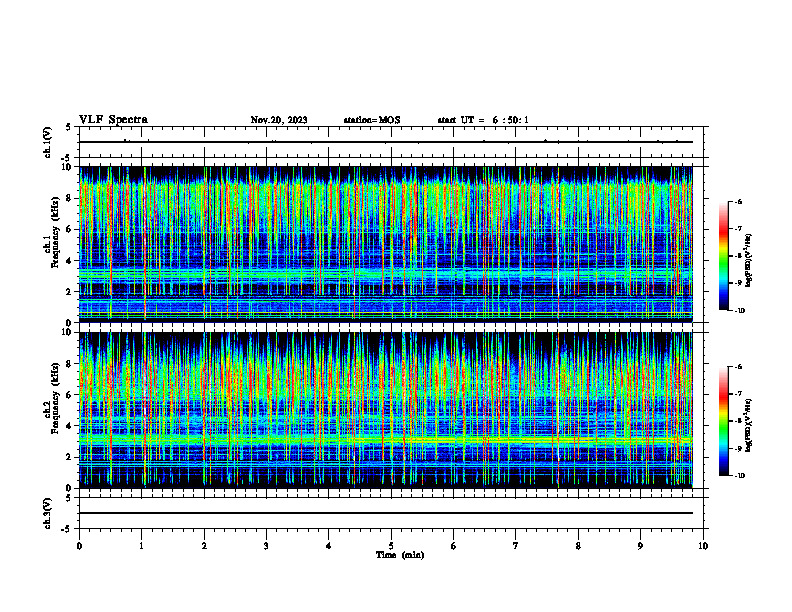The height and width of the screenshot is (612, 792).
Task: Click time axis tick label "7"
Action: [516, 546]
